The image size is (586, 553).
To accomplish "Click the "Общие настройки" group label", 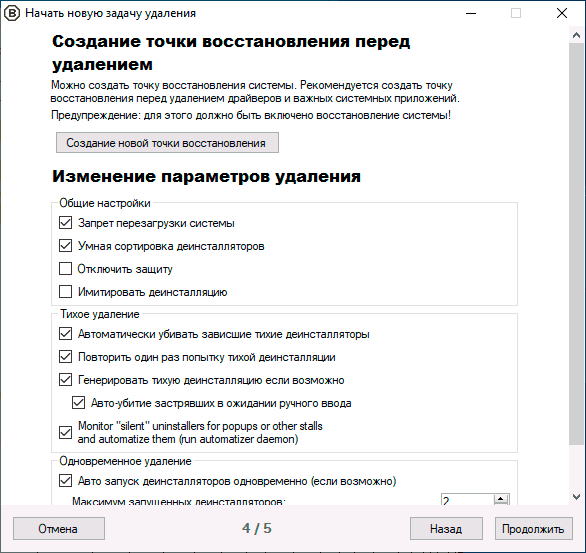I will click(105, 203).
